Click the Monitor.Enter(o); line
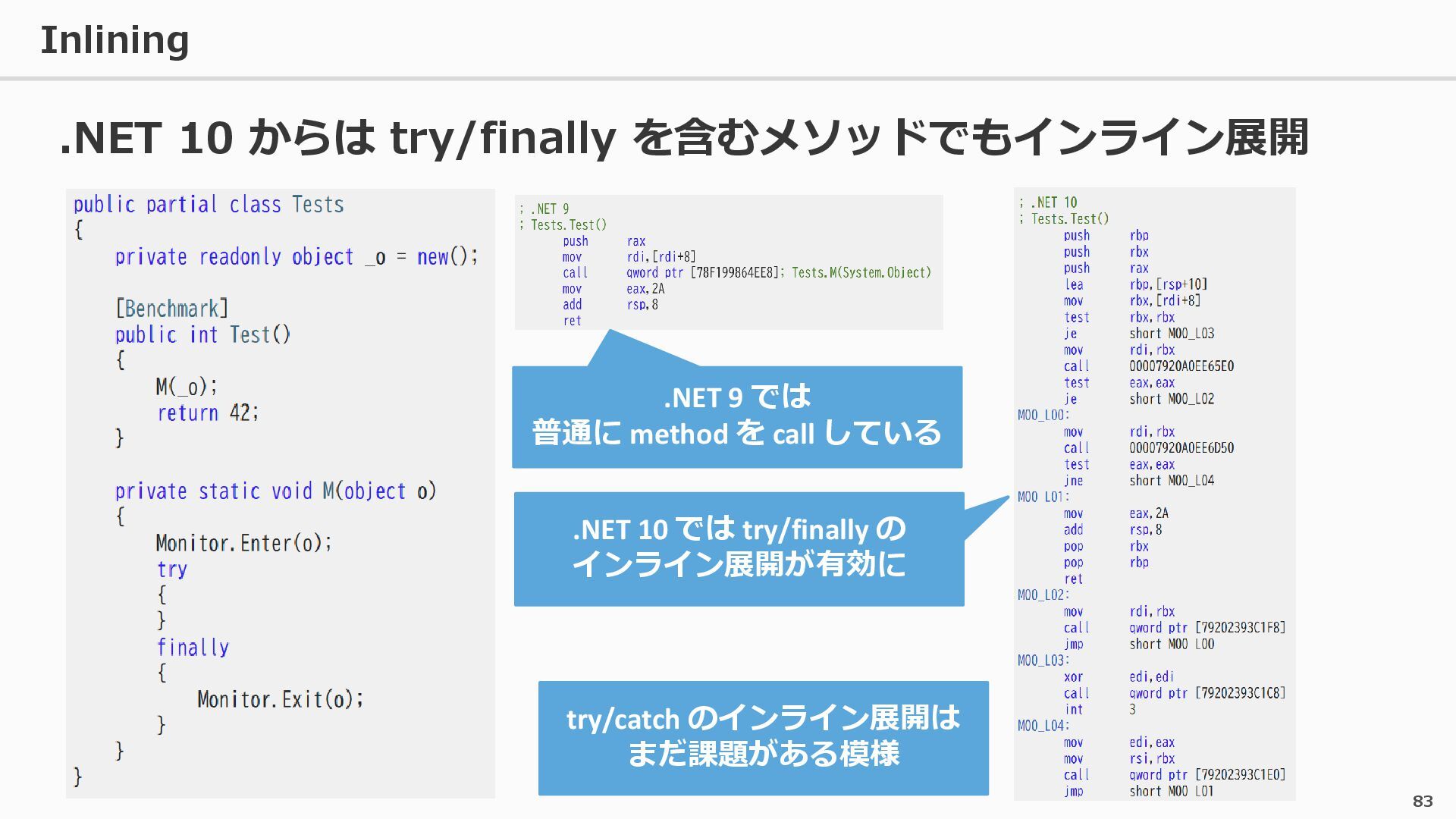 click(x=243, y=543)
